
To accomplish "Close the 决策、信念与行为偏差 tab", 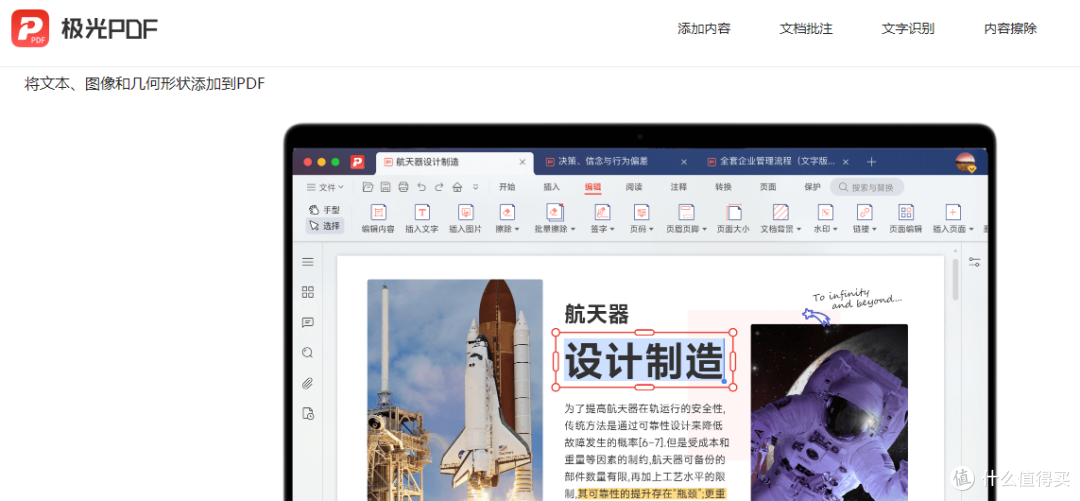I will point(684,162).
